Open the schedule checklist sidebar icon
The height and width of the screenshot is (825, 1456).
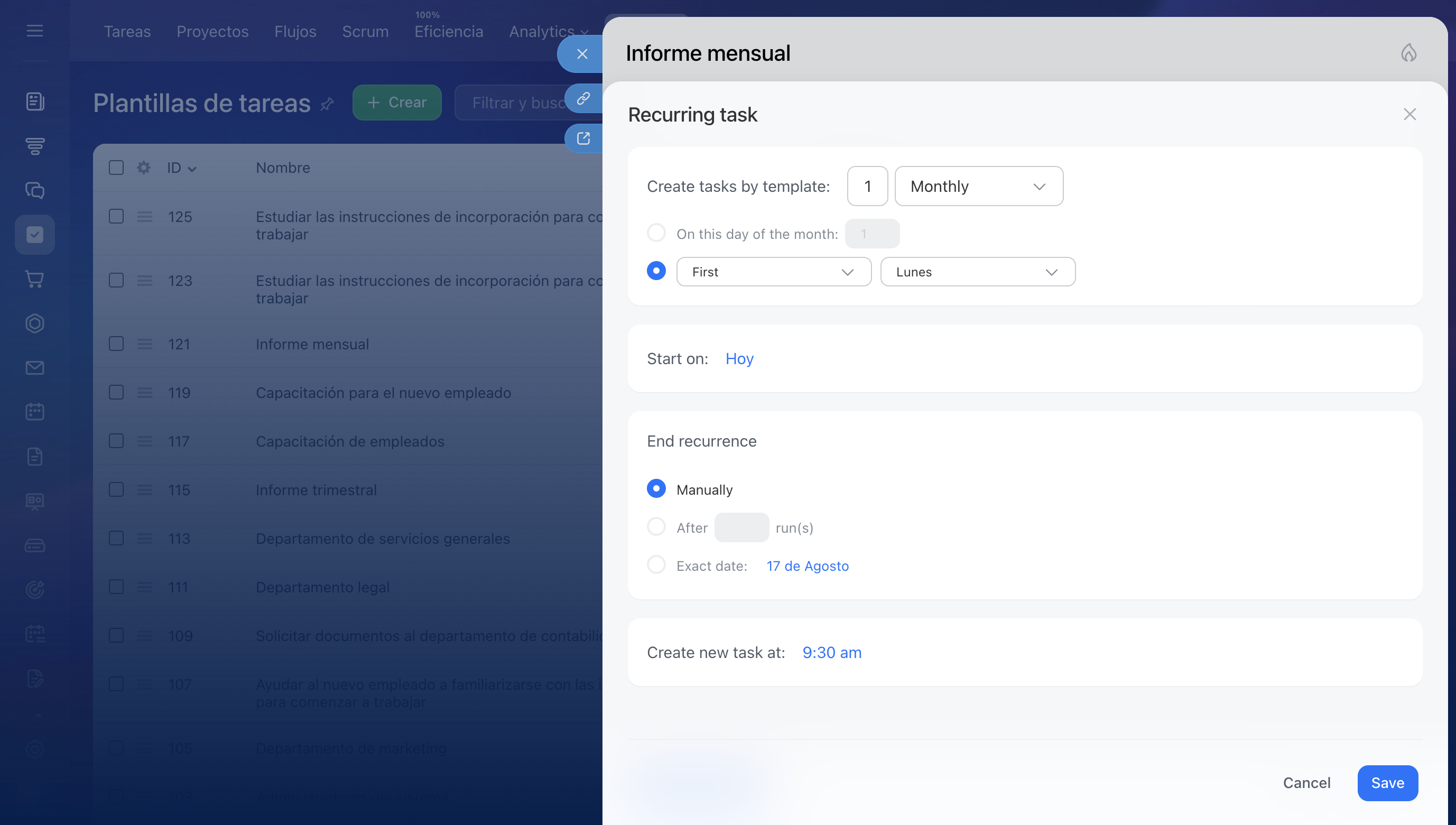[x=34, y=634]
